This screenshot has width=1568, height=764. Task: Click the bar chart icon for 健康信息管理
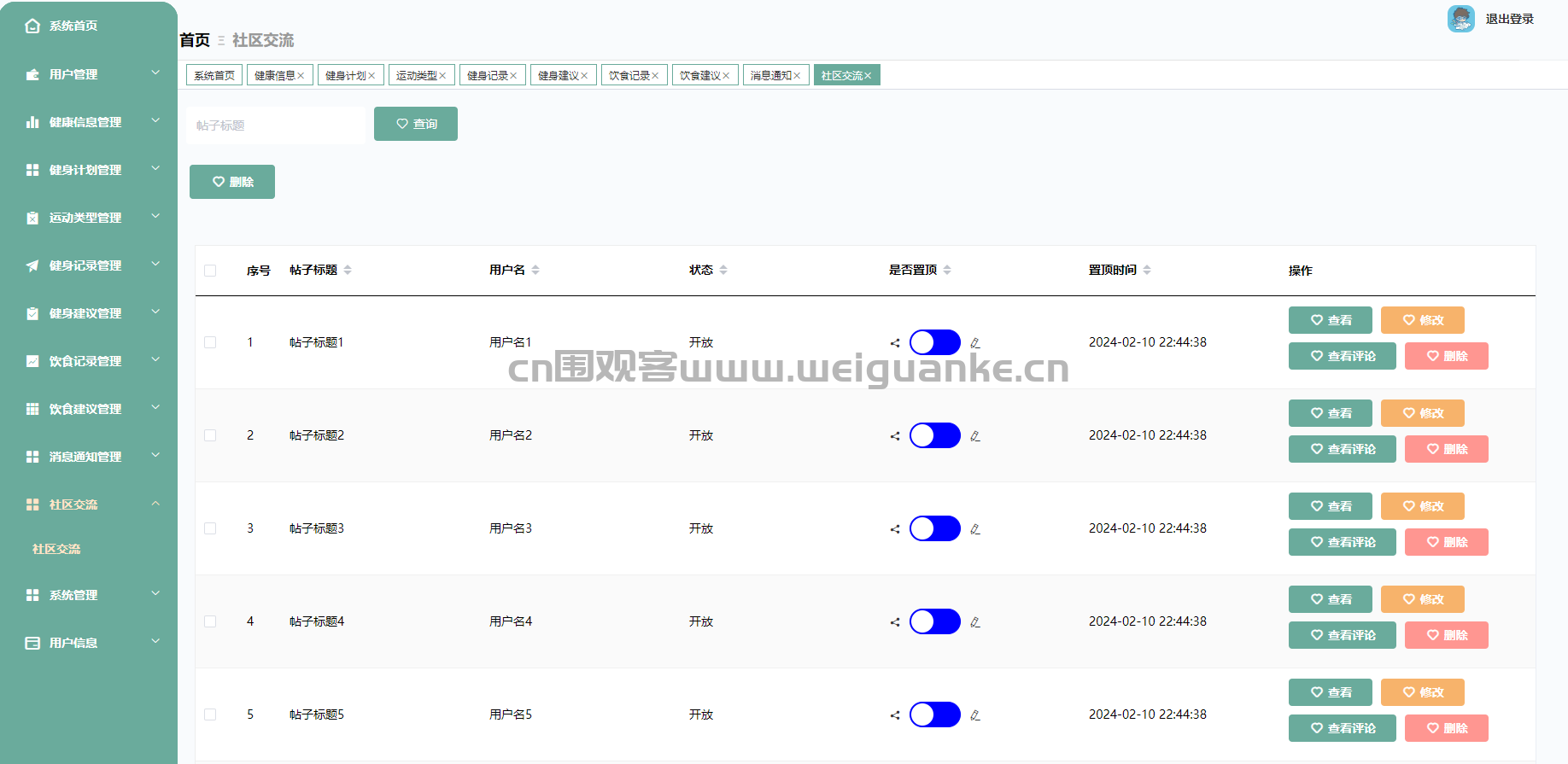click(32, 122)
